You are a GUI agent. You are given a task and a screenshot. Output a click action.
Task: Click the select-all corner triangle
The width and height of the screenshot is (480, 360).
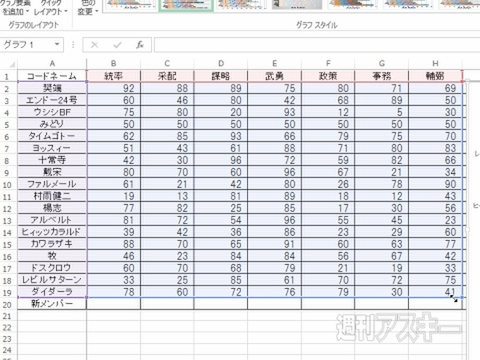(12, 64)
